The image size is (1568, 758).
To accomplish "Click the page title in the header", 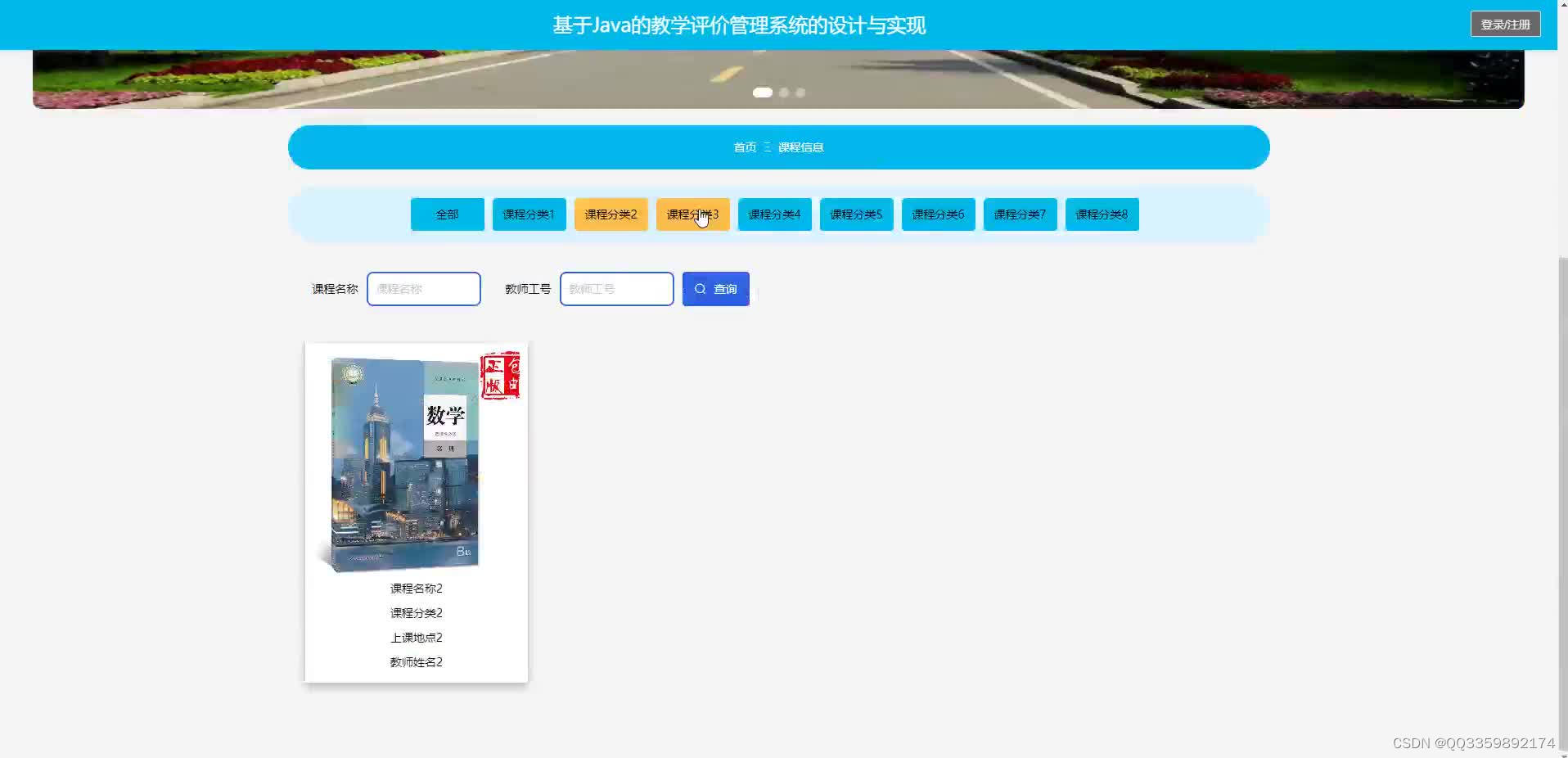I will [739, 25].
